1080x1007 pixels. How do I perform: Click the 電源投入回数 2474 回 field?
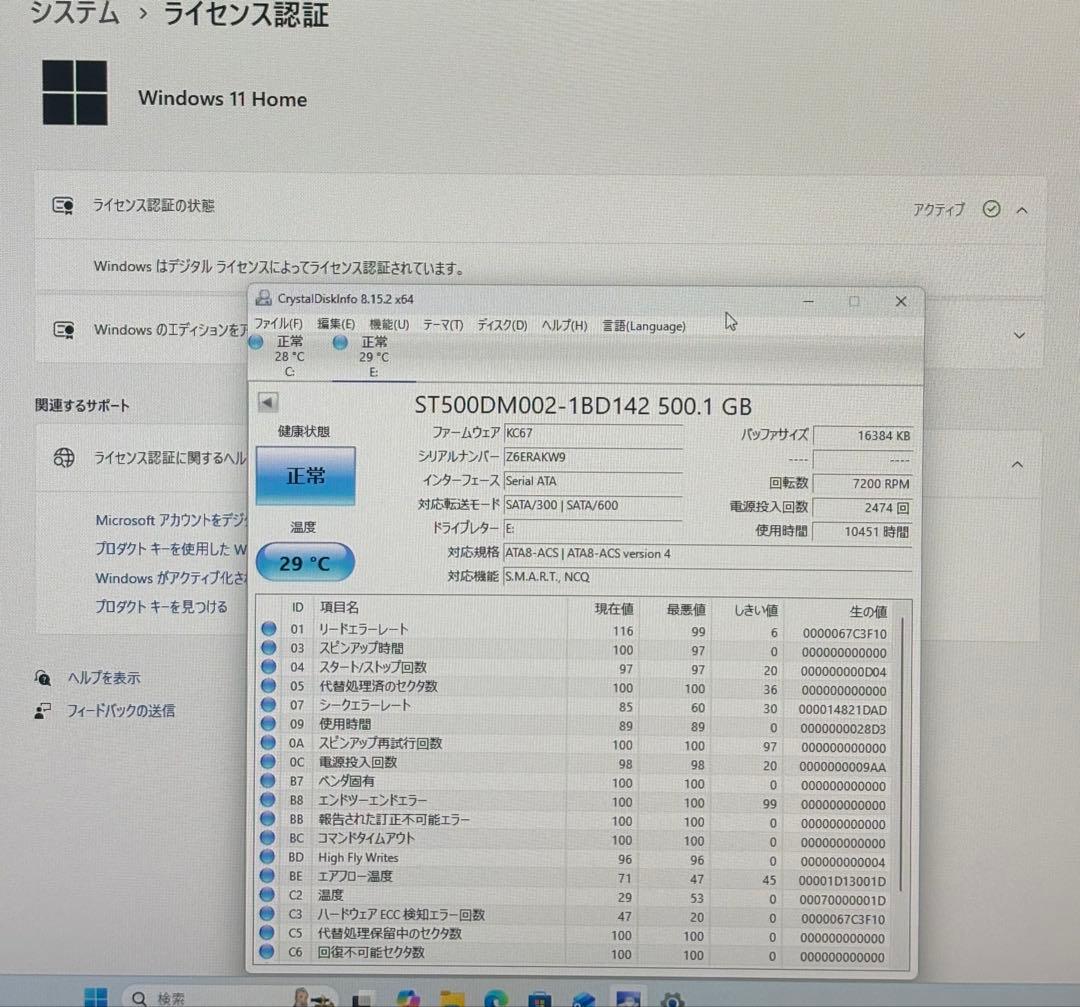(863, 508)
